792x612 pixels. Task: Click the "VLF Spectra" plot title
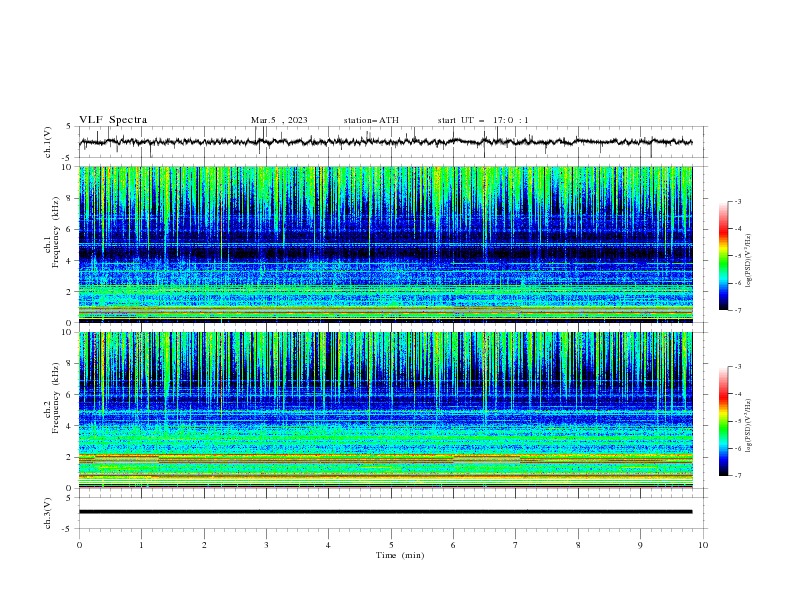pyautogui.click(x=113, y=120)
